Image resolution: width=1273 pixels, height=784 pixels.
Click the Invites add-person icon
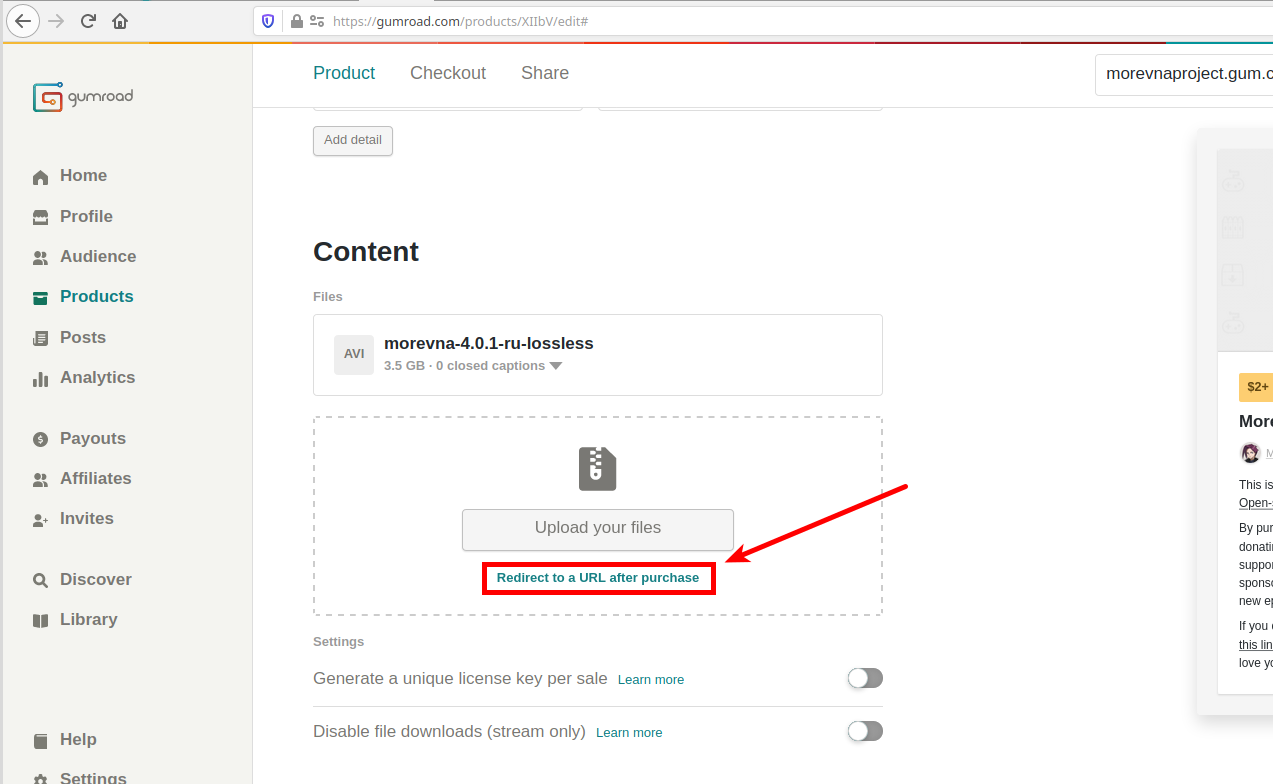[40, 519]
